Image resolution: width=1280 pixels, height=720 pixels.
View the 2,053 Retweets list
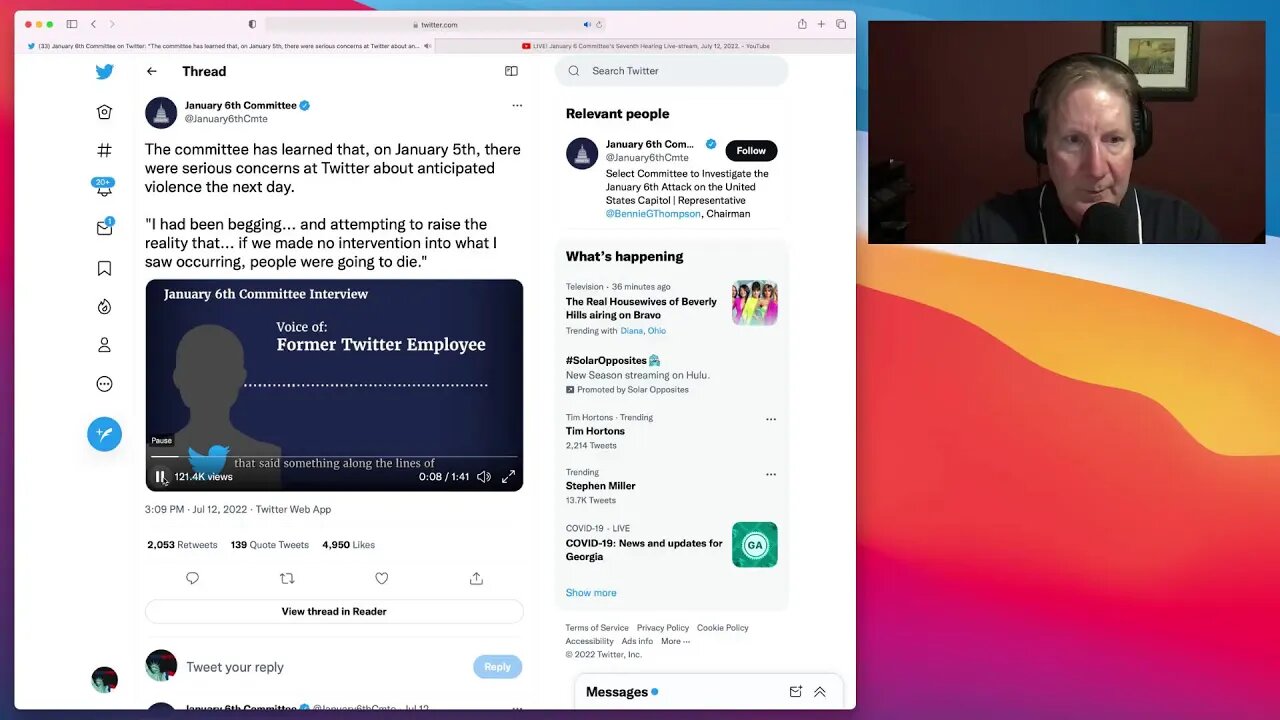coord(182,545)
